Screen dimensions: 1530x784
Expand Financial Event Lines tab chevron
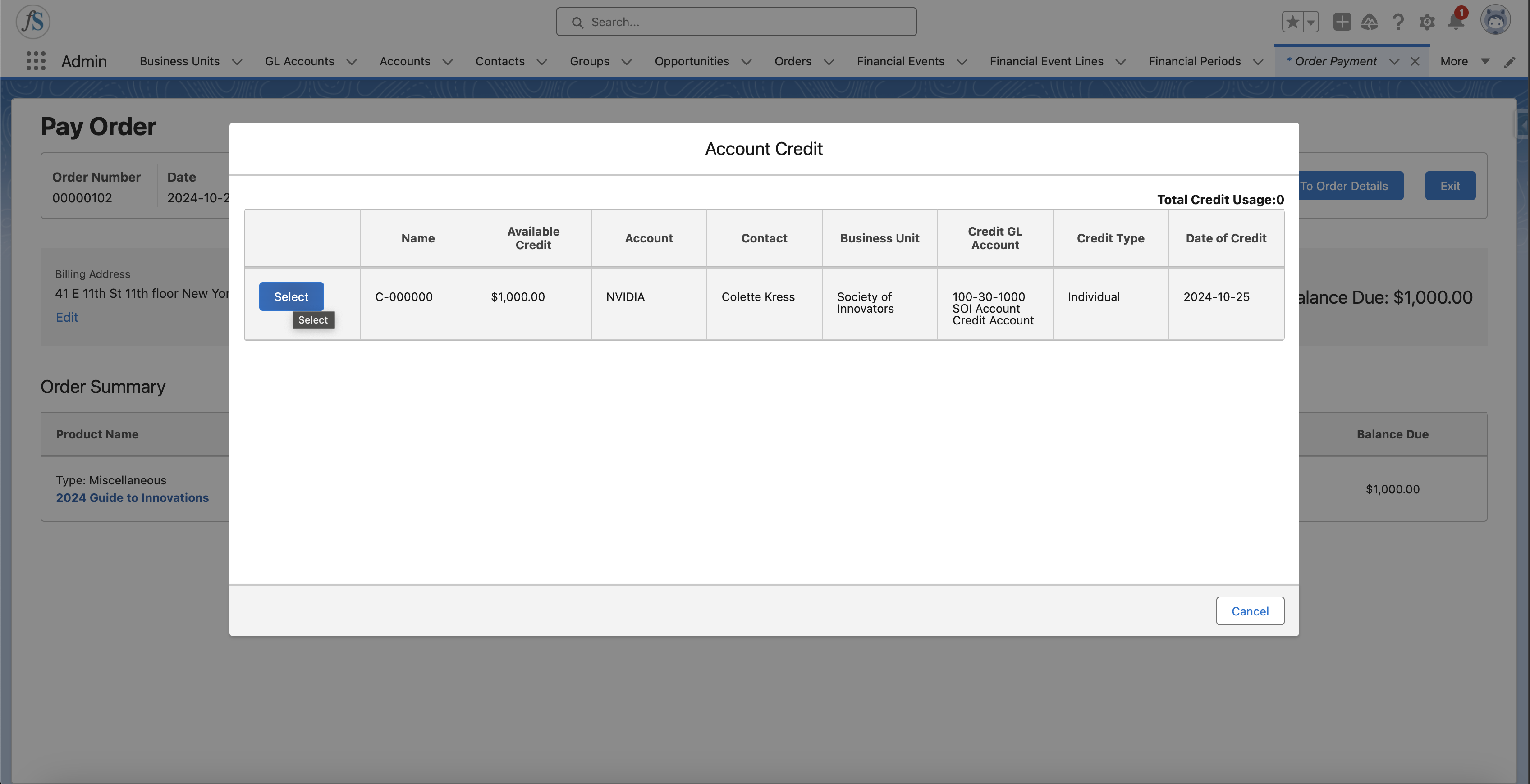(x=1121, y=62)
